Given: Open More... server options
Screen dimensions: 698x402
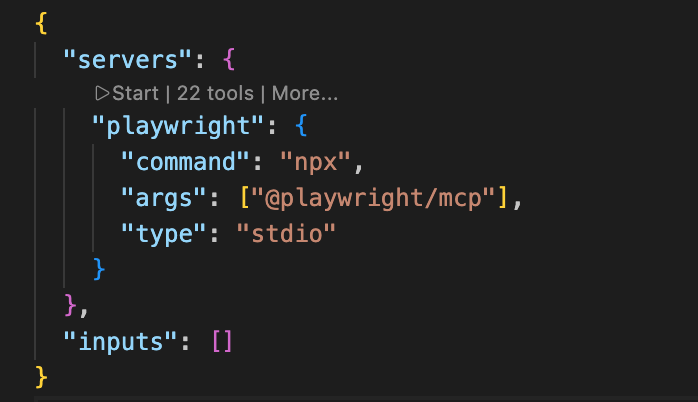Looking at the screenshot, I should tap(305, 93).
